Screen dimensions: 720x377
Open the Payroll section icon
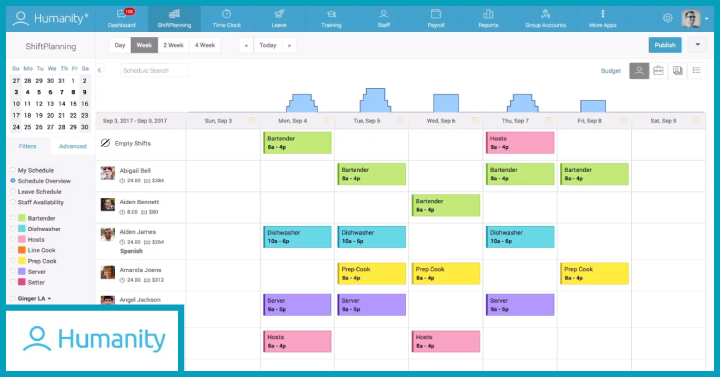pyautogui.click(x=436, y=14)
